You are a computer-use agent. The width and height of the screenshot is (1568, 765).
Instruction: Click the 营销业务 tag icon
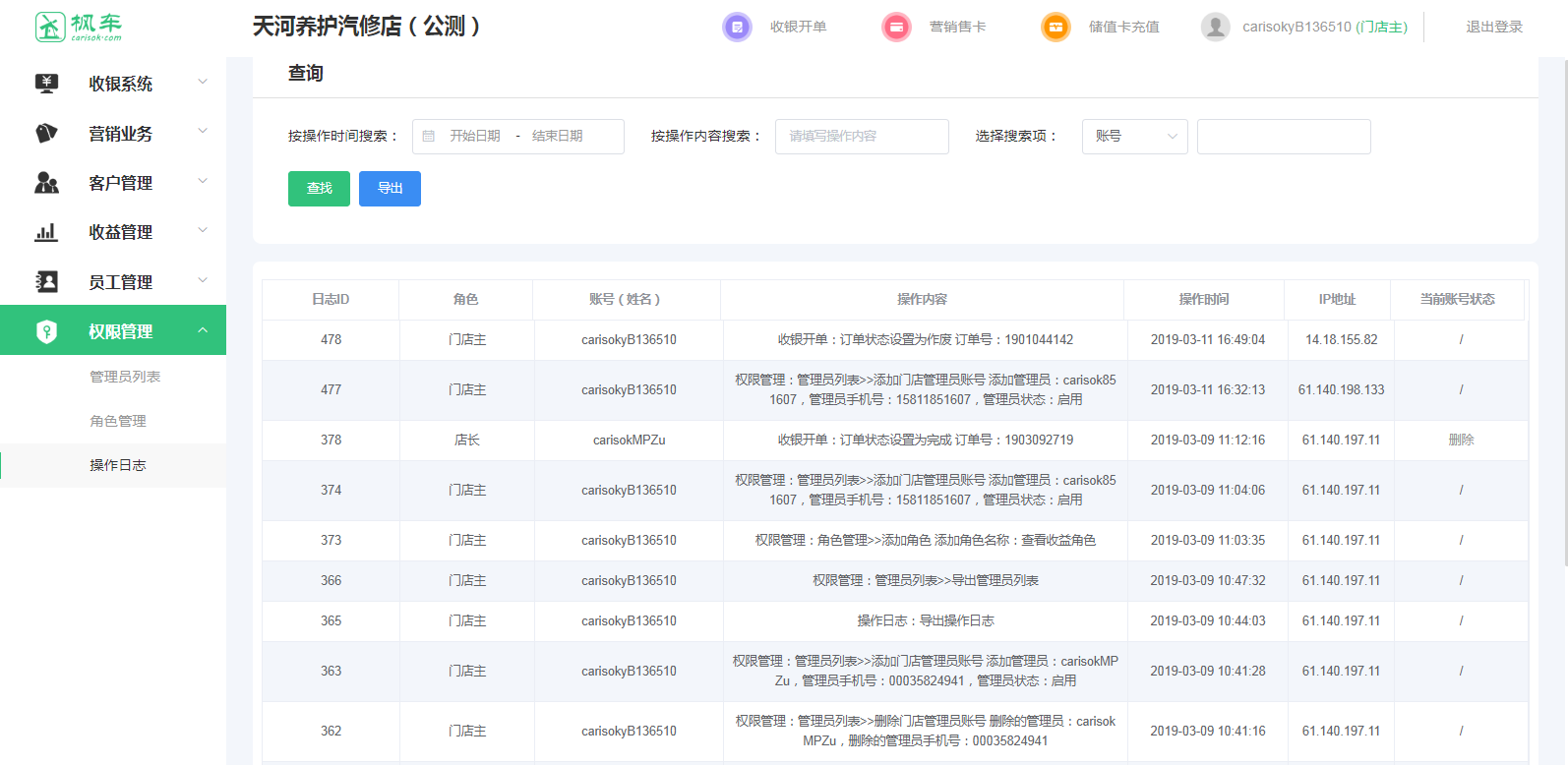click(46, 133)
